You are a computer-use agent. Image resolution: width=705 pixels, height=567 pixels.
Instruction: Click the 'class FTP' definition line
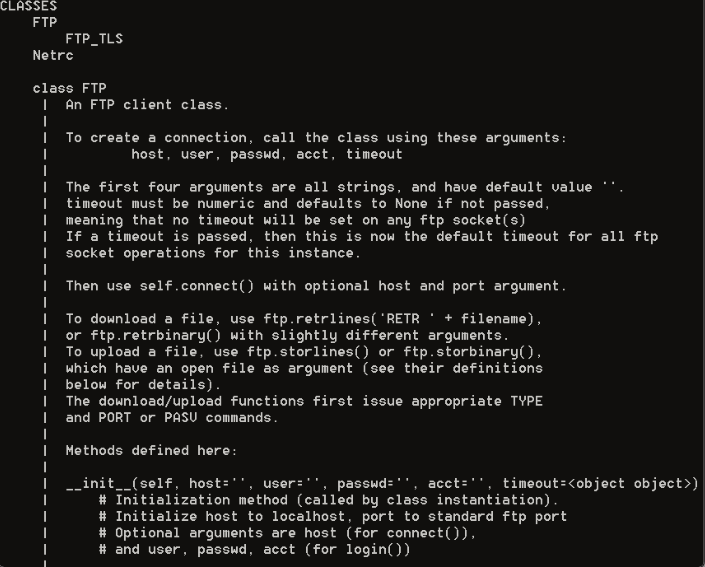[x=69, y=88]
